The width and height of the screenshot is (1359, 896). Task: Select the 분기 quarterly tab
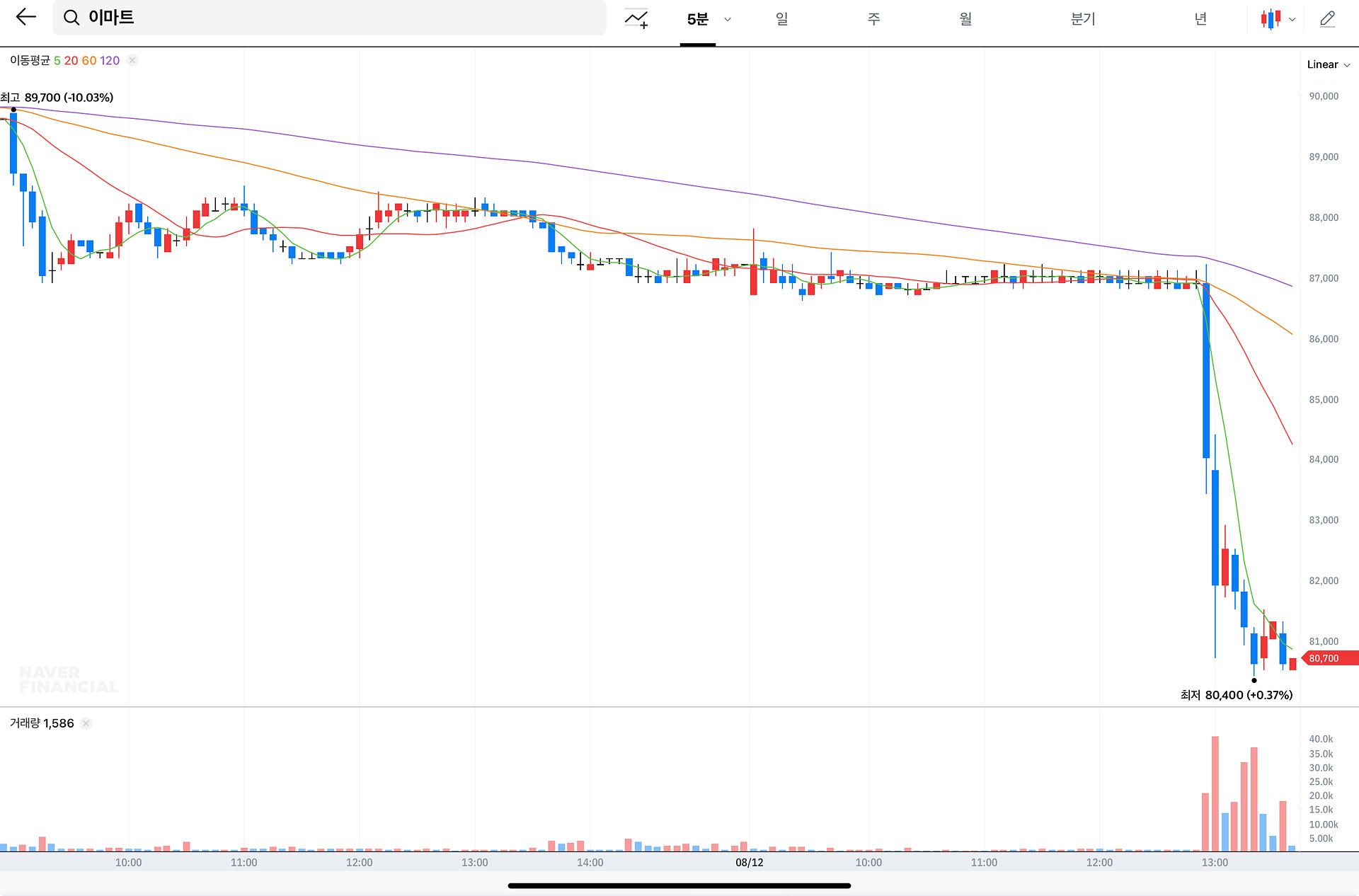coord(1083,19)
